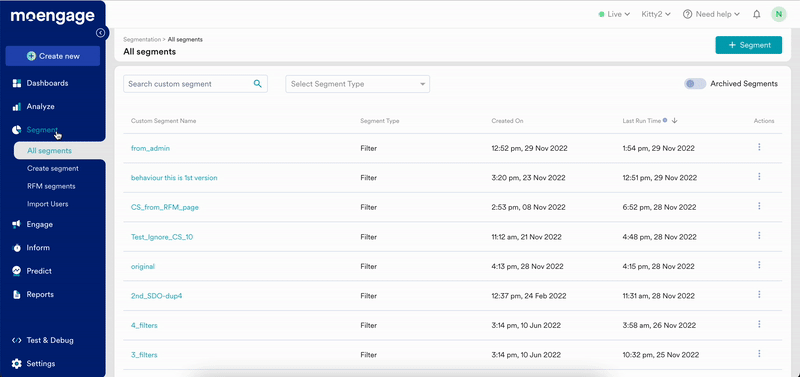Open RFM segments in sidebar
This screenshot has width=800, height=377.
(51, 186)
